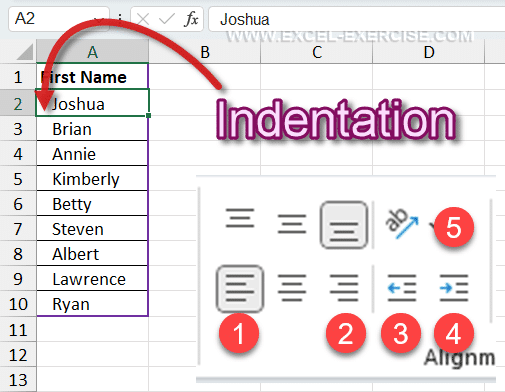Click the Align Right icon

pyautogui.click(x=344, y=288)
